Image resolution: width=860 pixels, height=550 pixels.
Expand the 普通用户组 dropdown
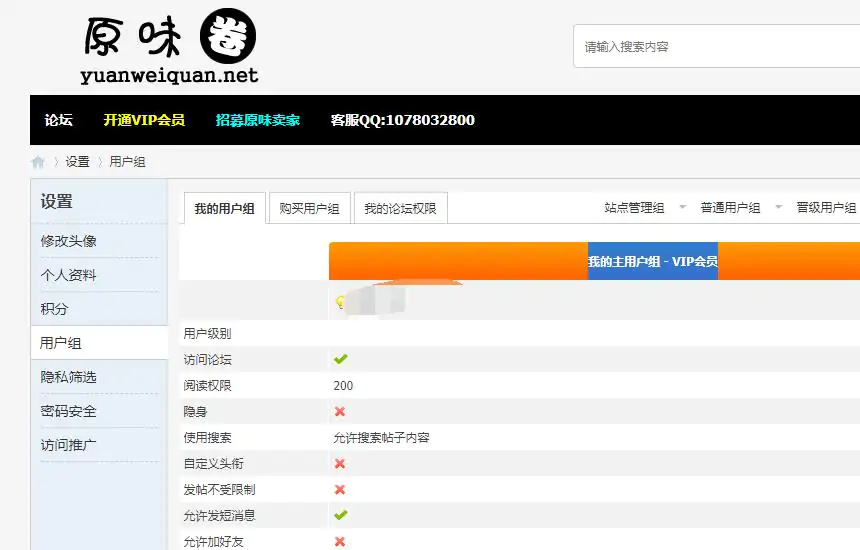pyautogui.click(x=741, y=207)
